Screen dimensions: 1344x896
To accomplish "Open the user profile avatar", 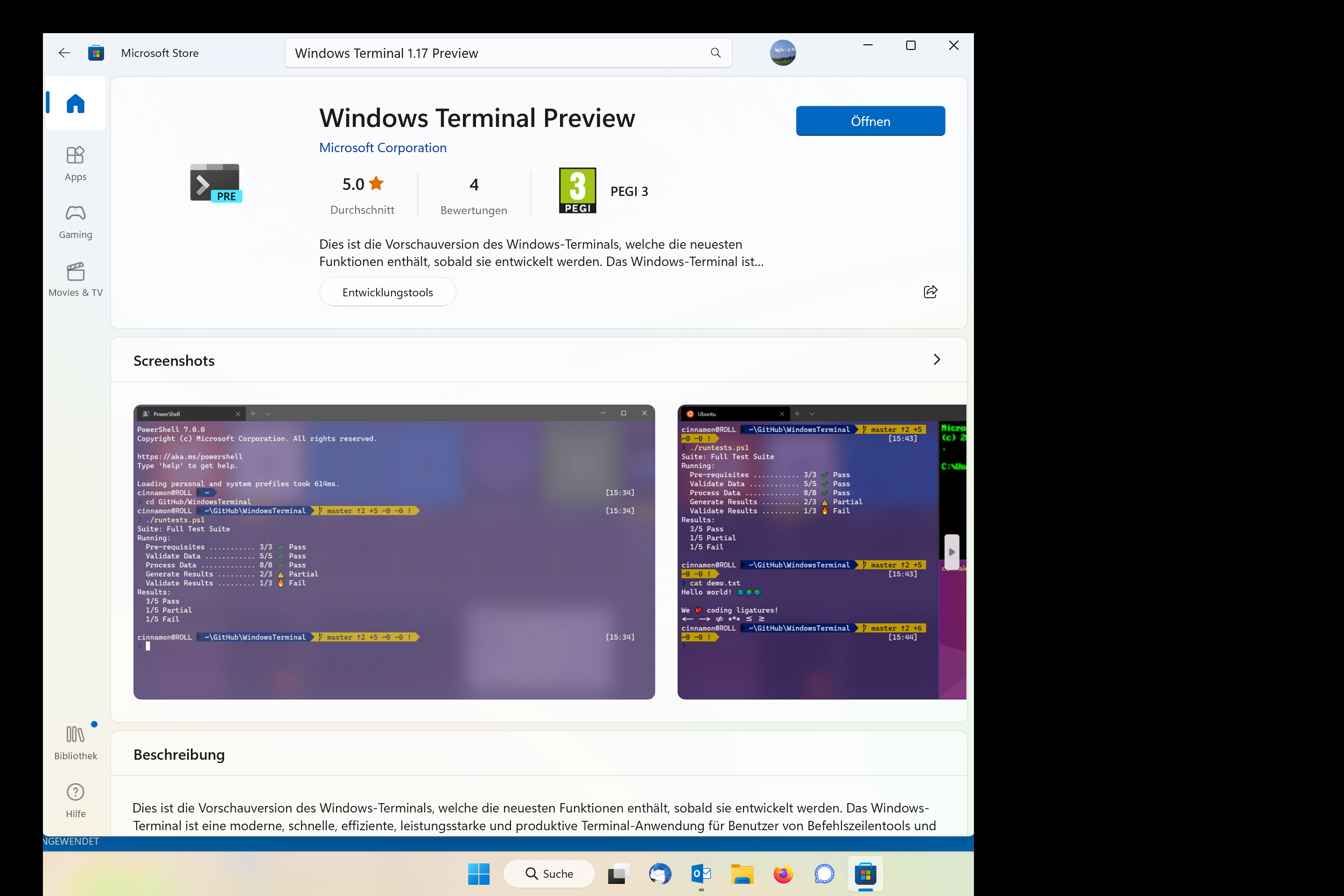I will [x=782, y=53].
